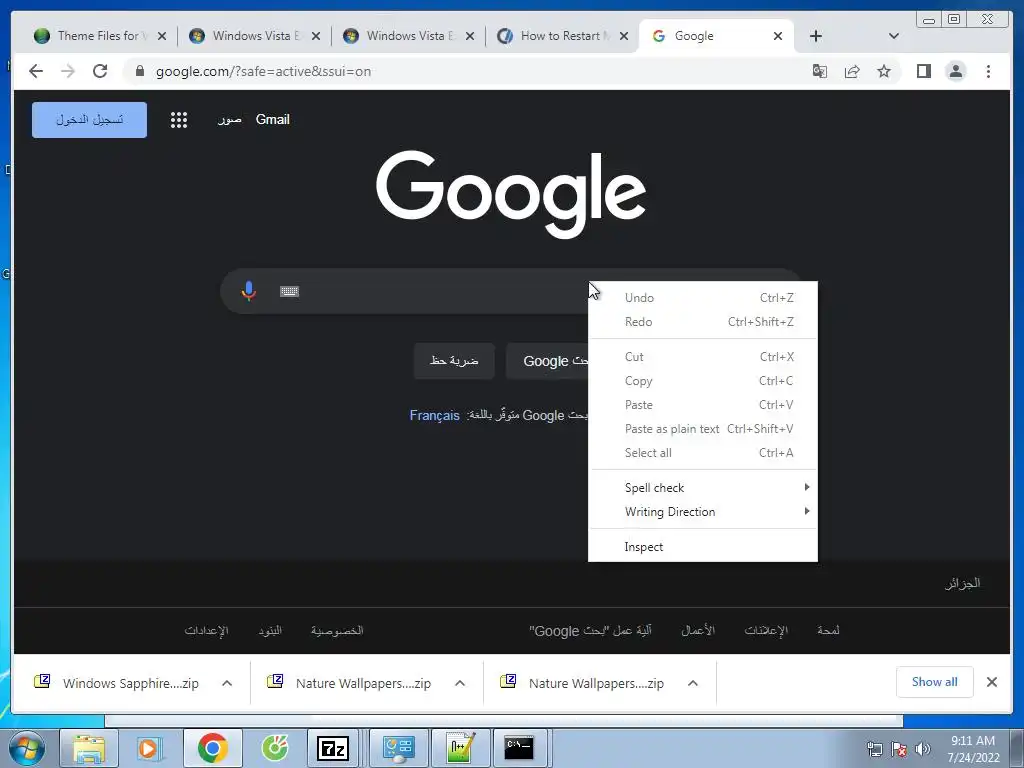Viewport: 1024px width, 768px height.
Task: Open the Chrome three-dot menu
Action: pyautogui.click(x=988, y=71)
